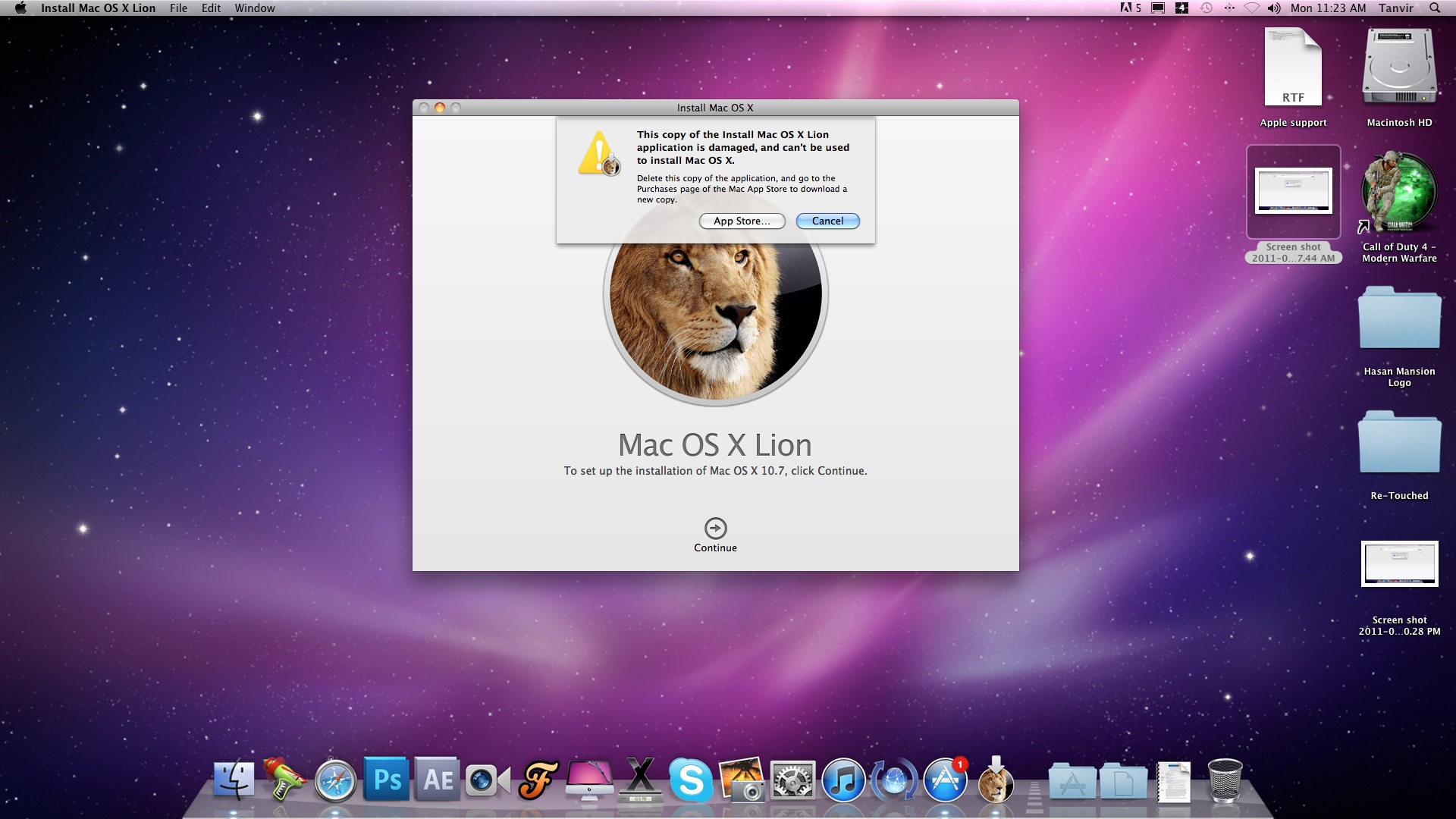
Task: Open Finder from the dock
Action: coord(234,780)
